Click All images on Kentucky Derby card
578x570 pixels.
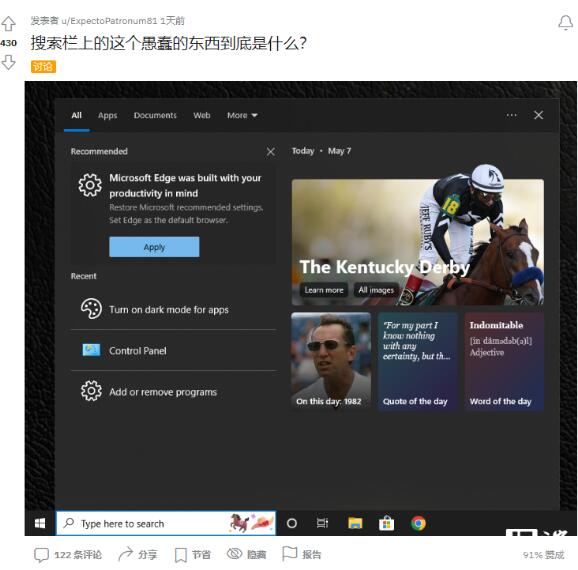coord(376,290)
